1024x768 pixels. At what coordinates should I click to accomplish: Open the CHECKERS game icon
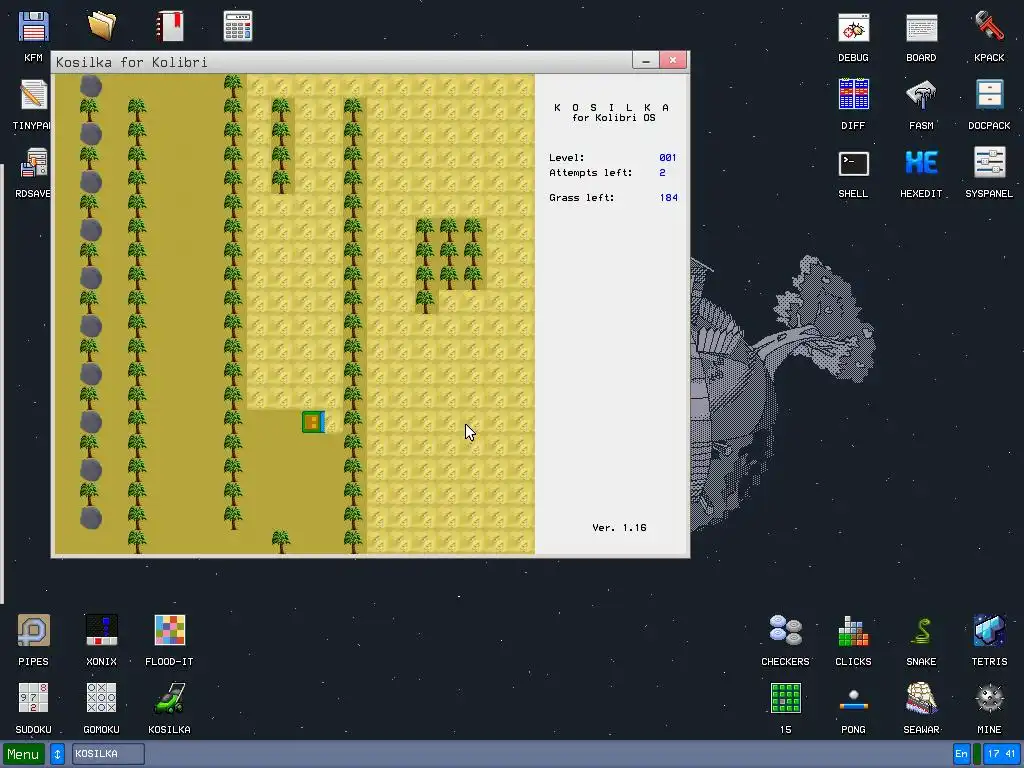(x=786, y=631)
